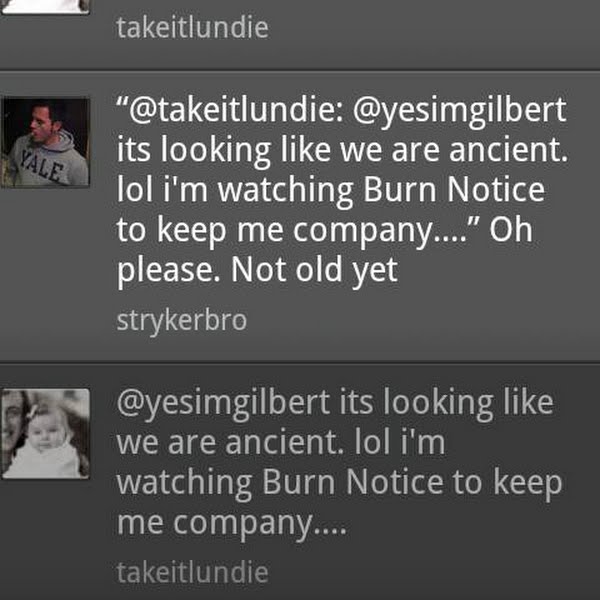Viewport: 600px width, 600px height.
Task: Click the closing quote "Oh" in strykerbro's tweet
Action: 512,230
